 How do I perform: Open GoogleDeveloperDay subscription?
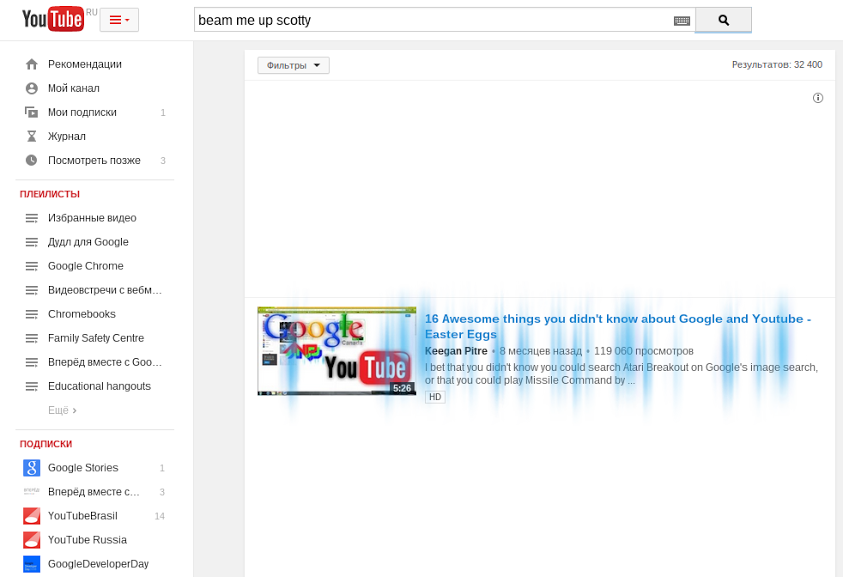point(98,564)
